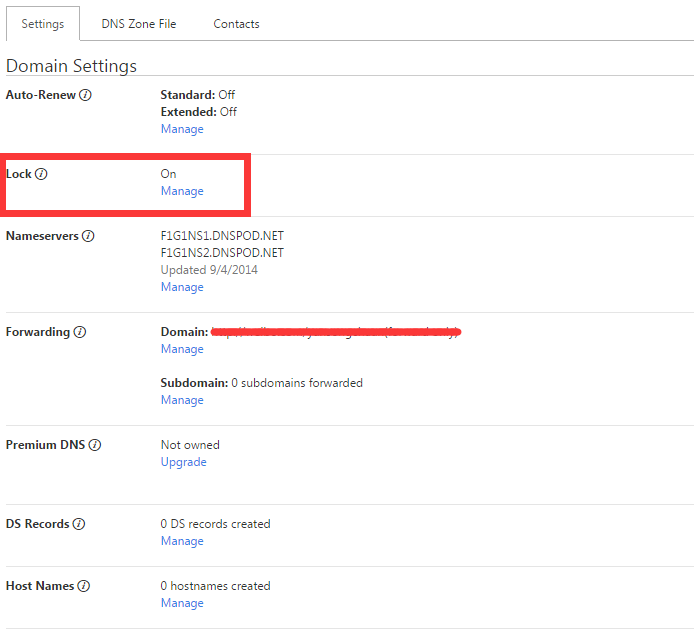694x631 pixels.
Task: Show the Premium DNS info tooltip icon
Action: tap(95, 445)
